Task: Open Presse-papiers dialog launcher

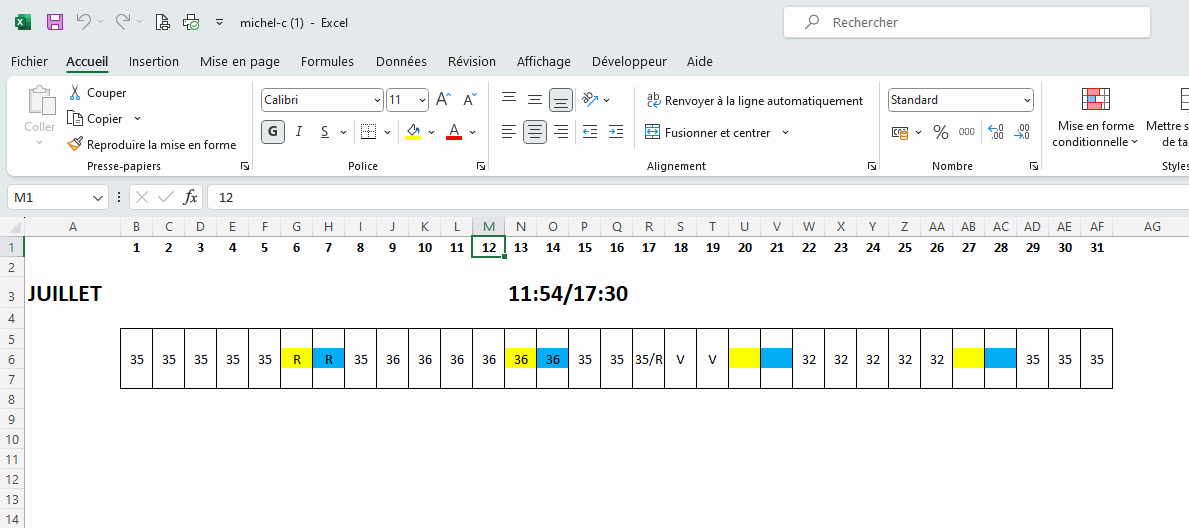Action: click(245, 165)
